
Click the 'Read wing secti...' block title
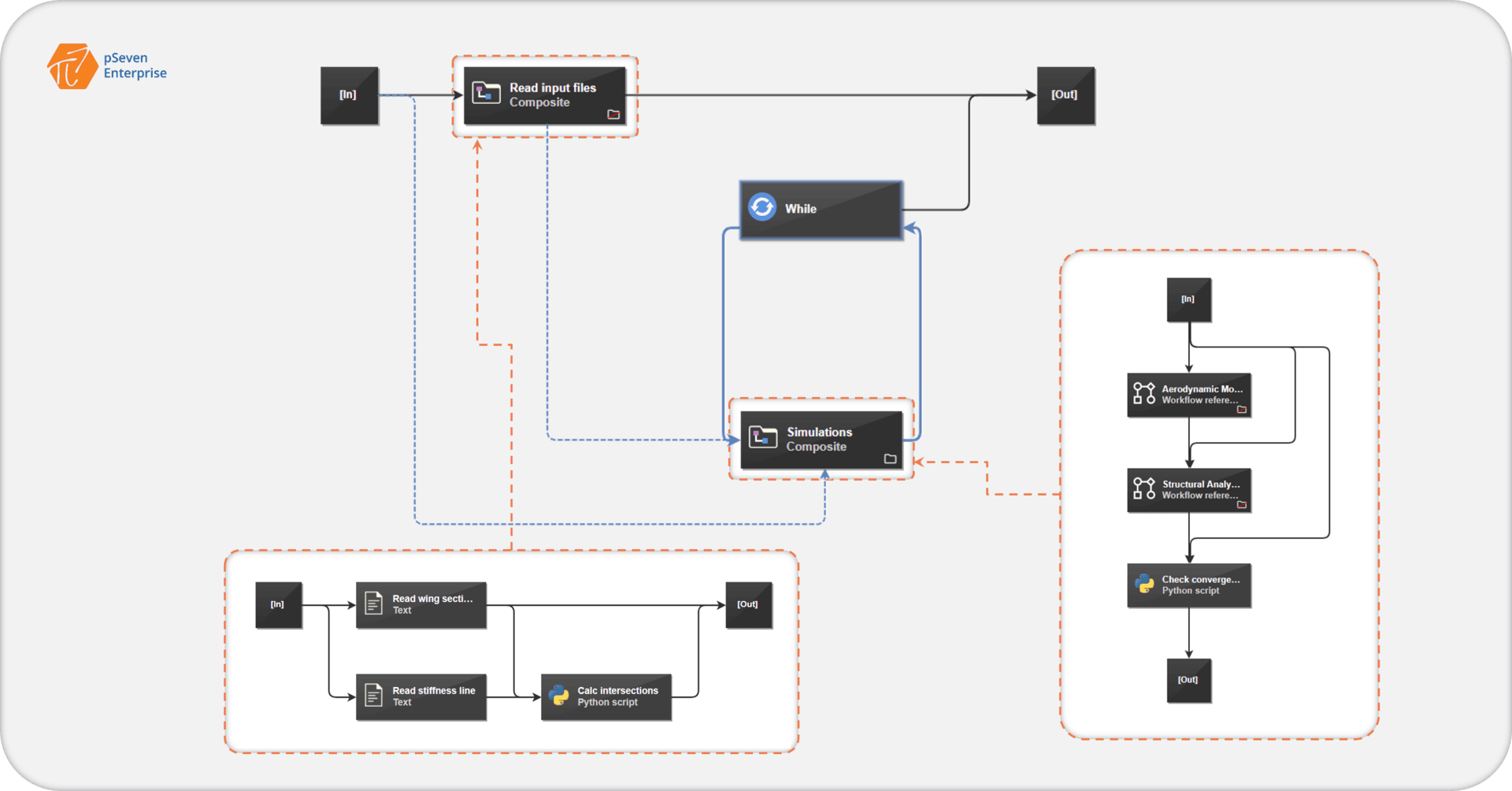coord(432,599)
